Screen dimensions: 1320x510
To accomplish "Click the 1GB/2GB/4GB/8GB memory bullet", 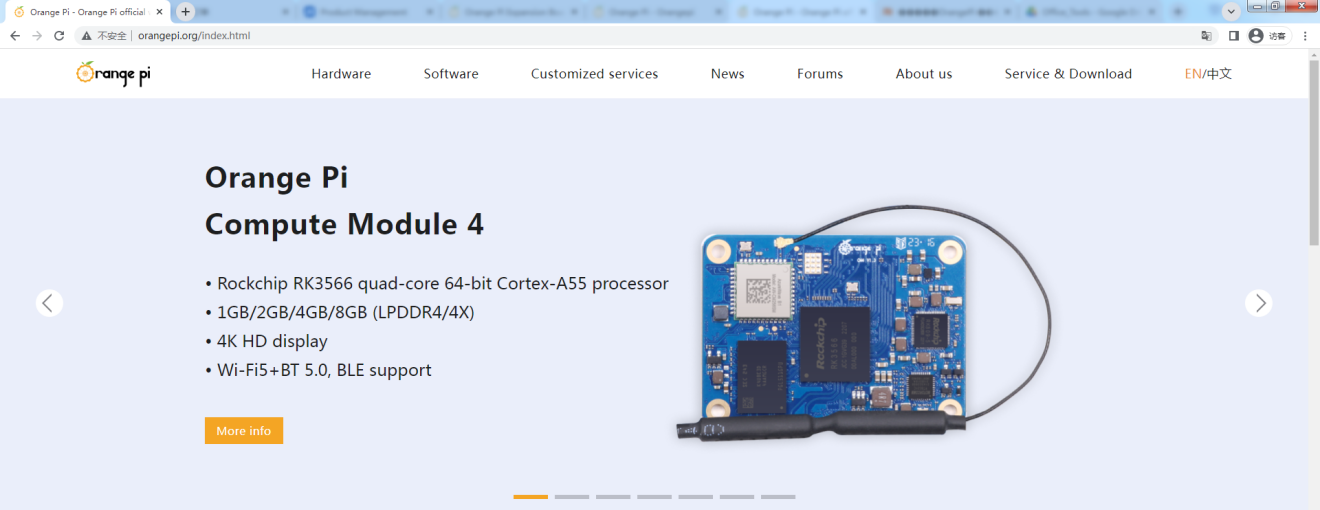I will tap(340, 312).
